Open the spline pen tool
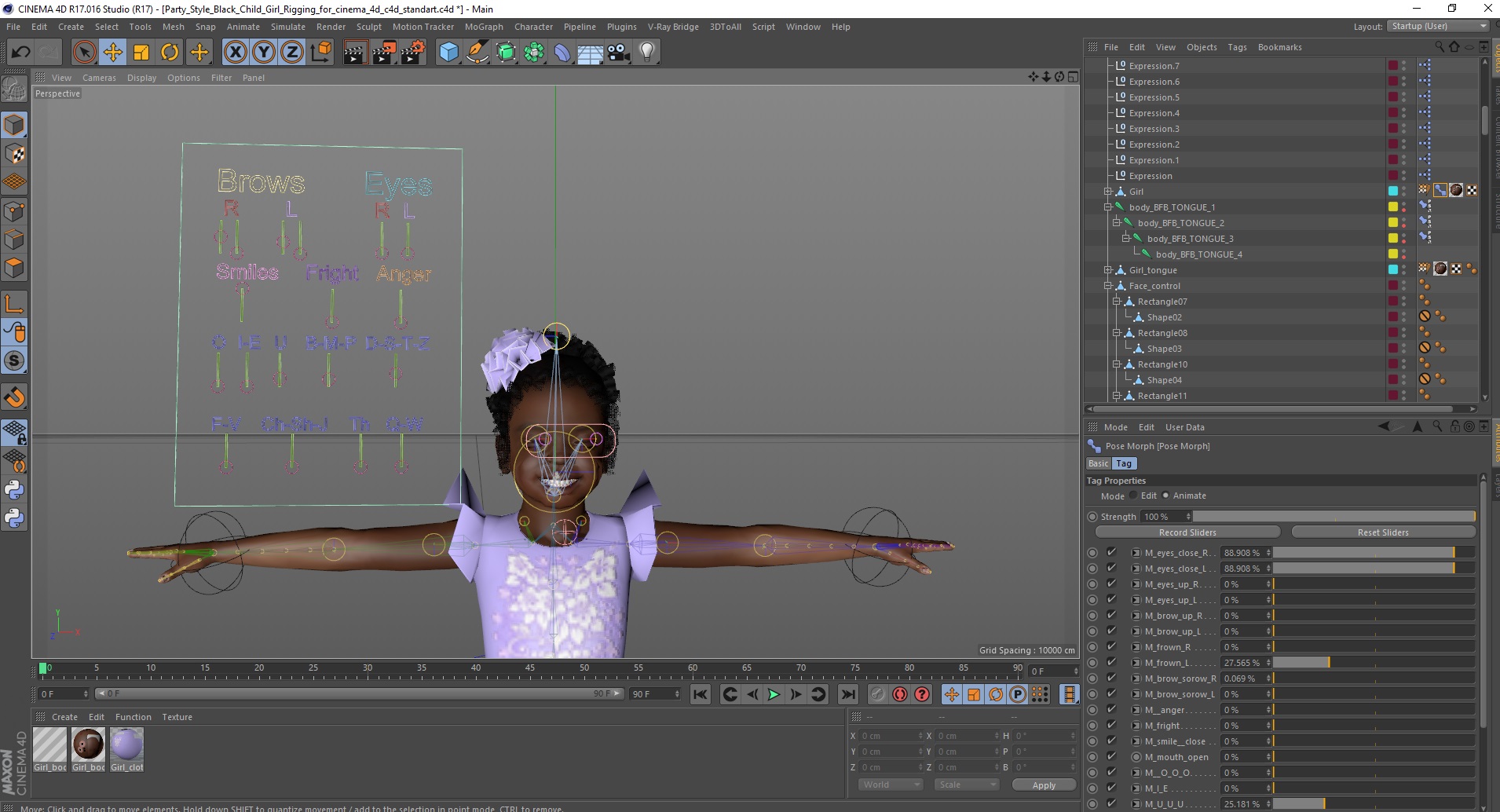 tap(477, 53)
